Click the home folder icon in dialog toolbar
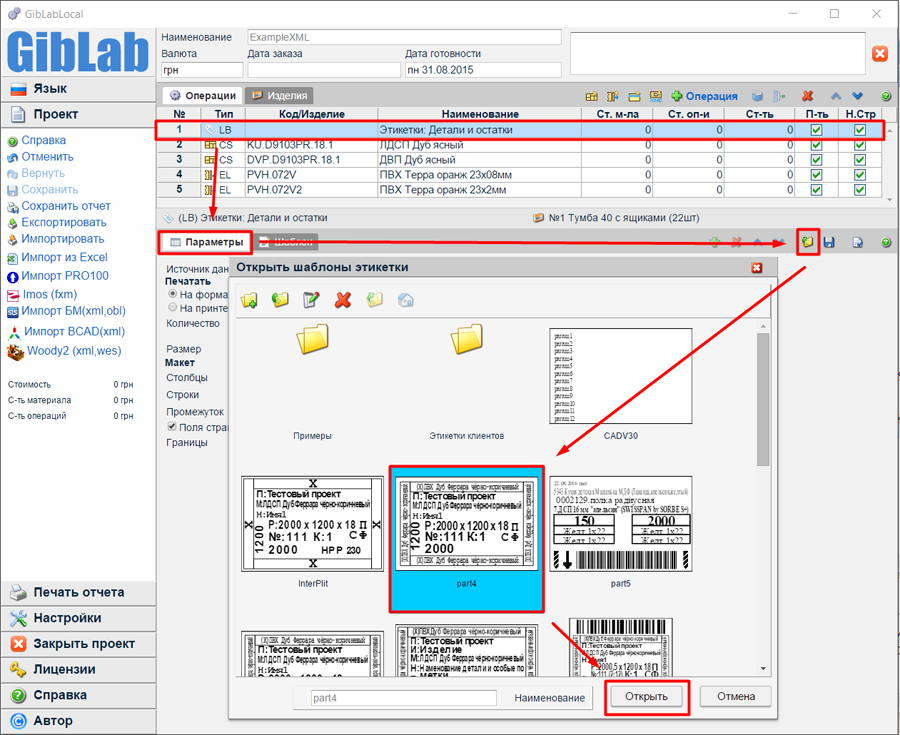 (x=405, y=300)
